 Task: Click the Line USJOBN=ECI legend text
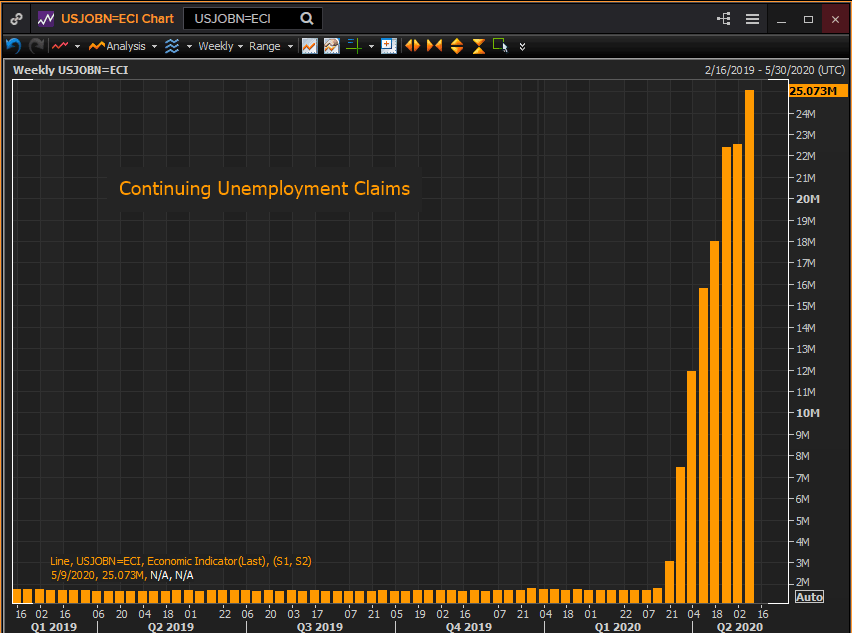click(x=180, y=562)
